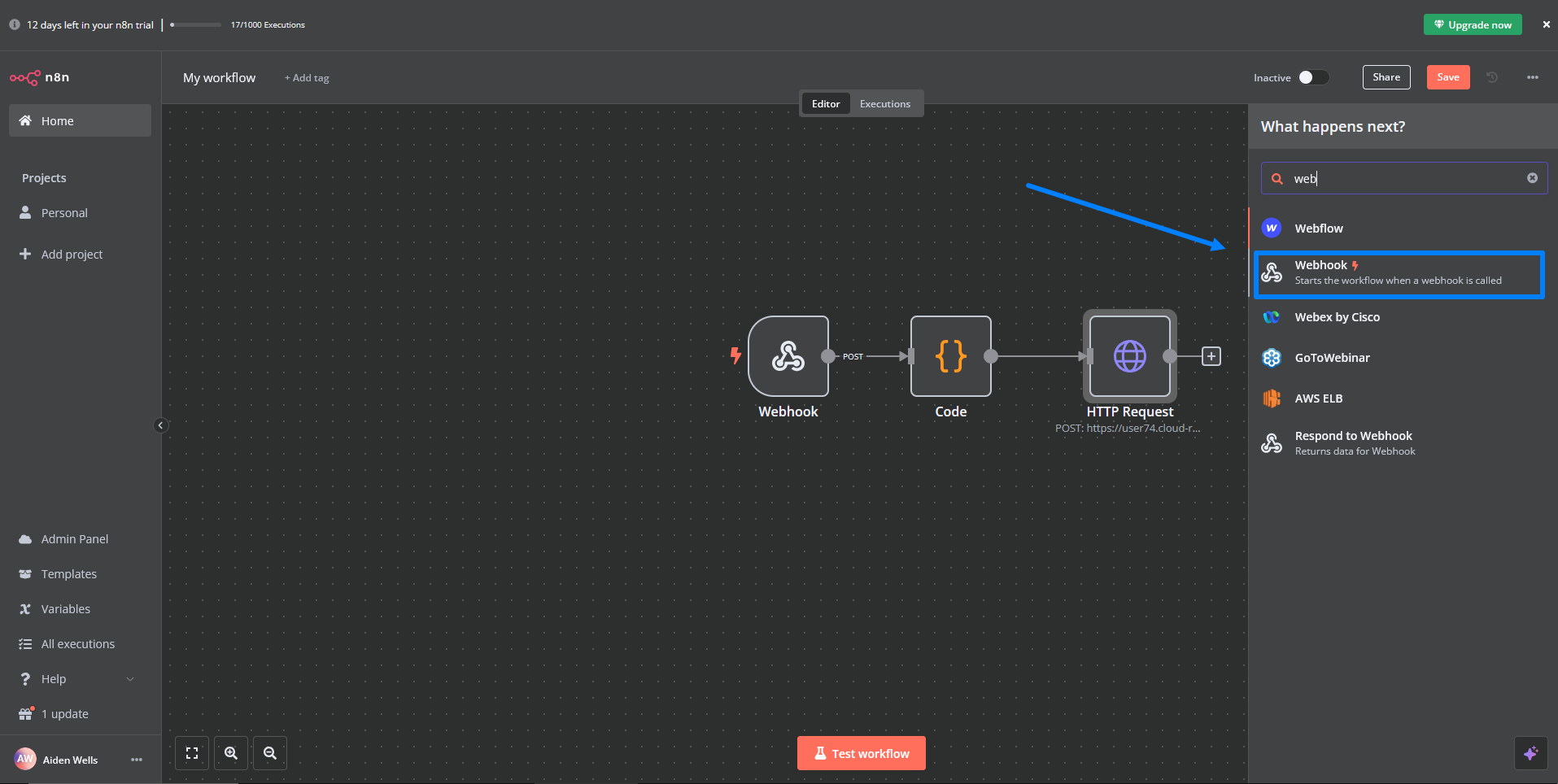Clear the node search text
Image resolution: width=1558 pixels, height=784 pixels.
(x=1532, y=178)
